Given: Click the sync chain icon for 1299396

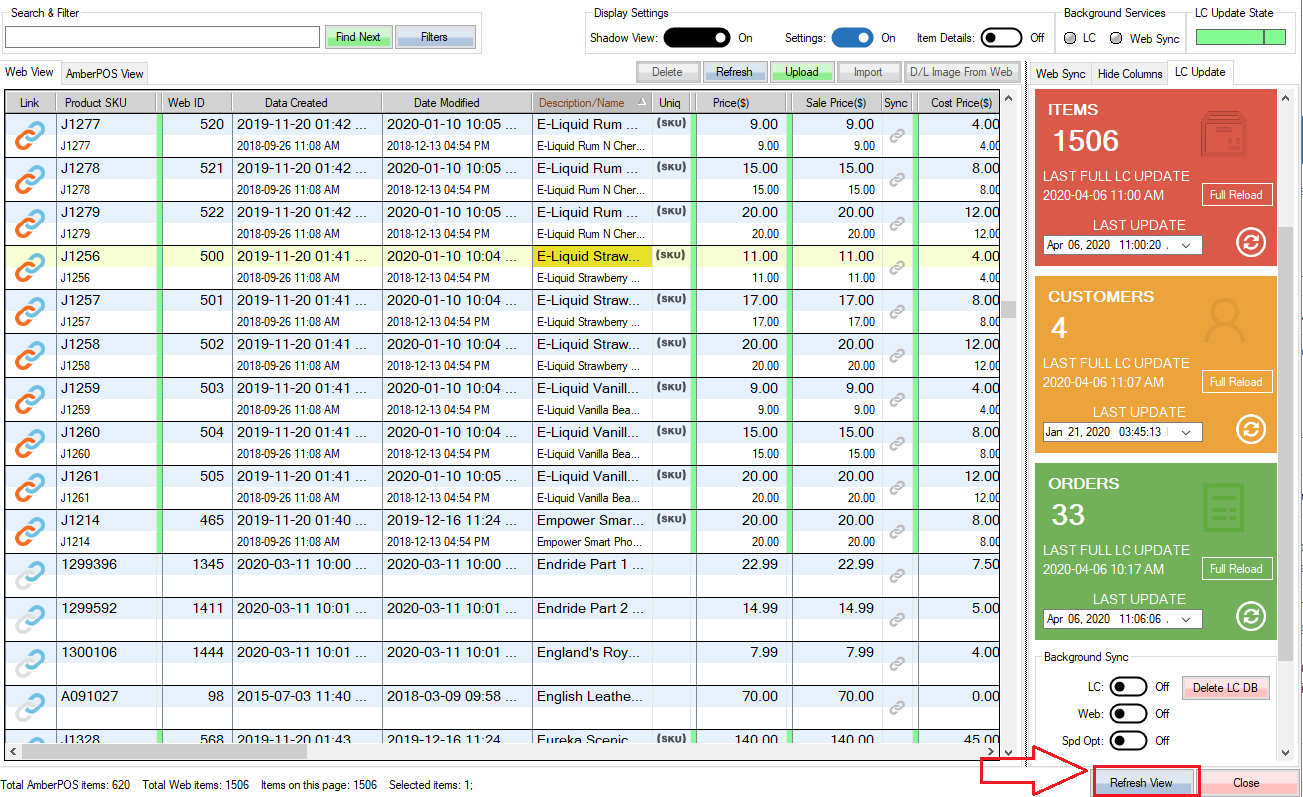Looking at the screenshot, I should point(897,576).
